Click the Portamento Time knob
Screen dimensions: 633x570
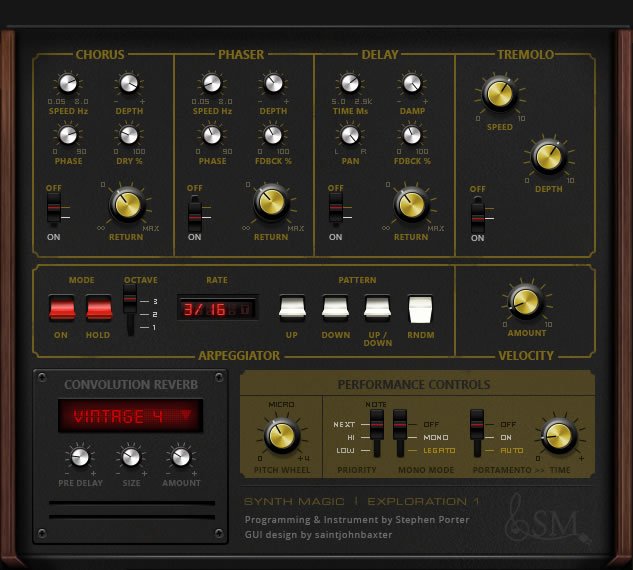[558, 436]
